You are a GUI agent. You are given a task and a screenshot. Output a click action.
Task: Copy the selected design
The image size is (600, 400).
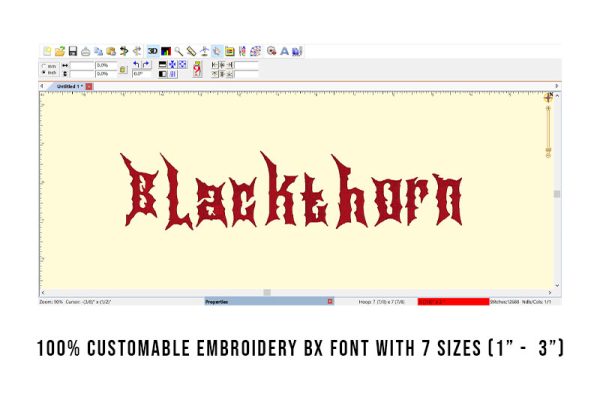(98, 51)
